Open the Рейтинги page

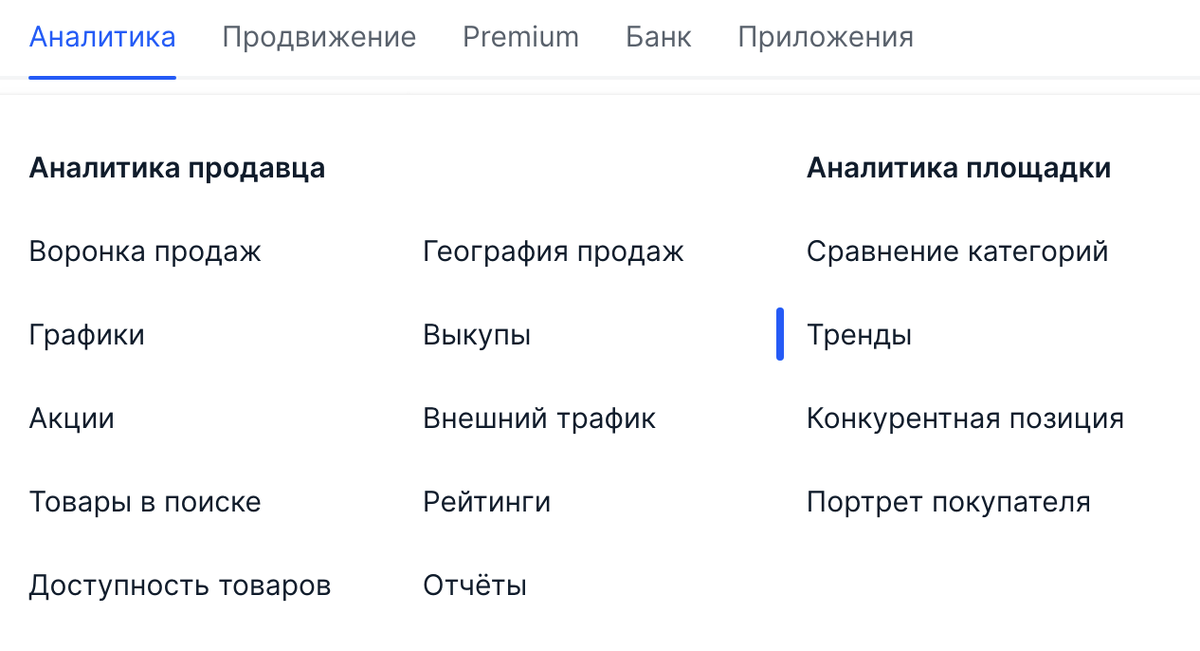487,502
